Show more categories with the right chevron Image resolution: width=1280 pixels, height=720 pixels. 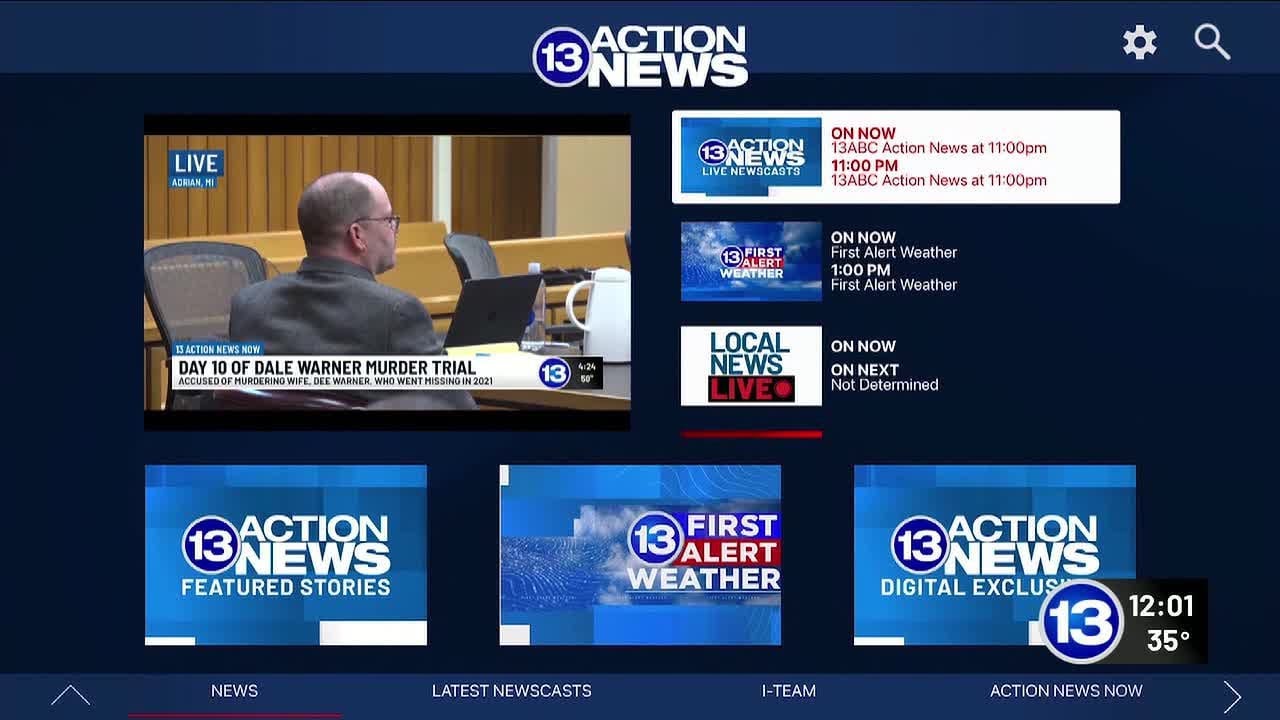(x=1232, y=696)
